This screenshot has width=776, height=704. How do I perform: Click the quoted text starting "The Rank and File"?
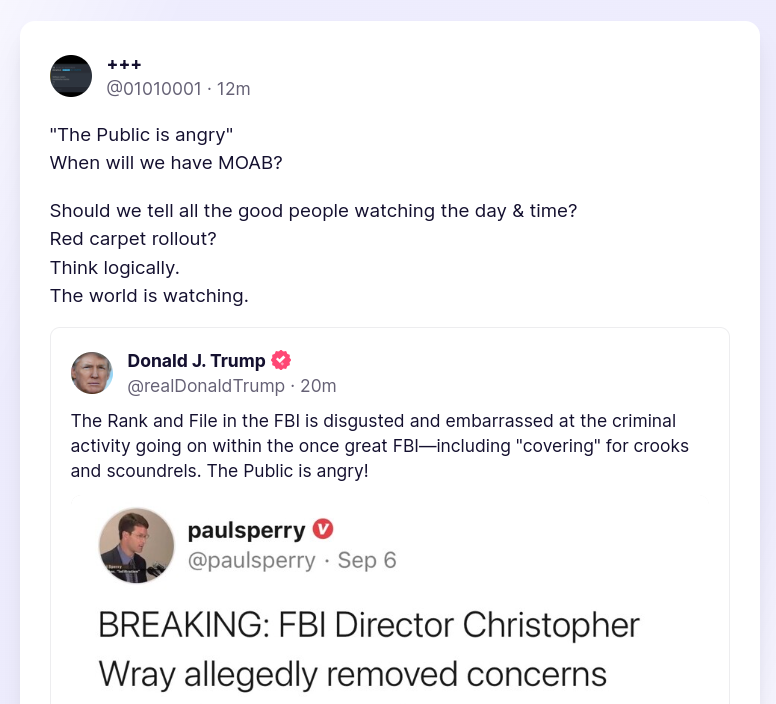(x=379, y=445)
